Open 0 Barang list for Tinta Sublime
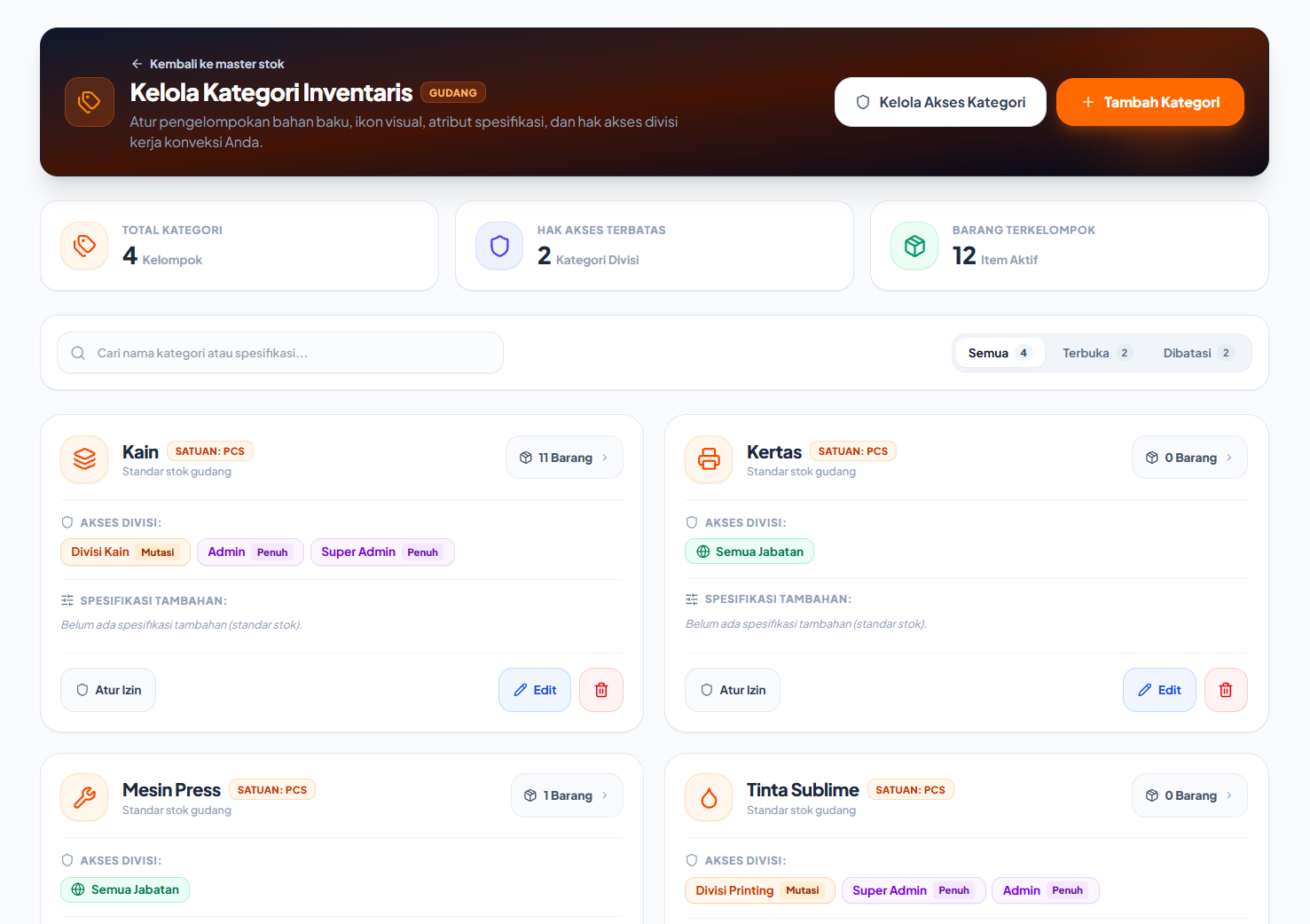This screenshot has width=1310, height=924. click(1189, 795)
